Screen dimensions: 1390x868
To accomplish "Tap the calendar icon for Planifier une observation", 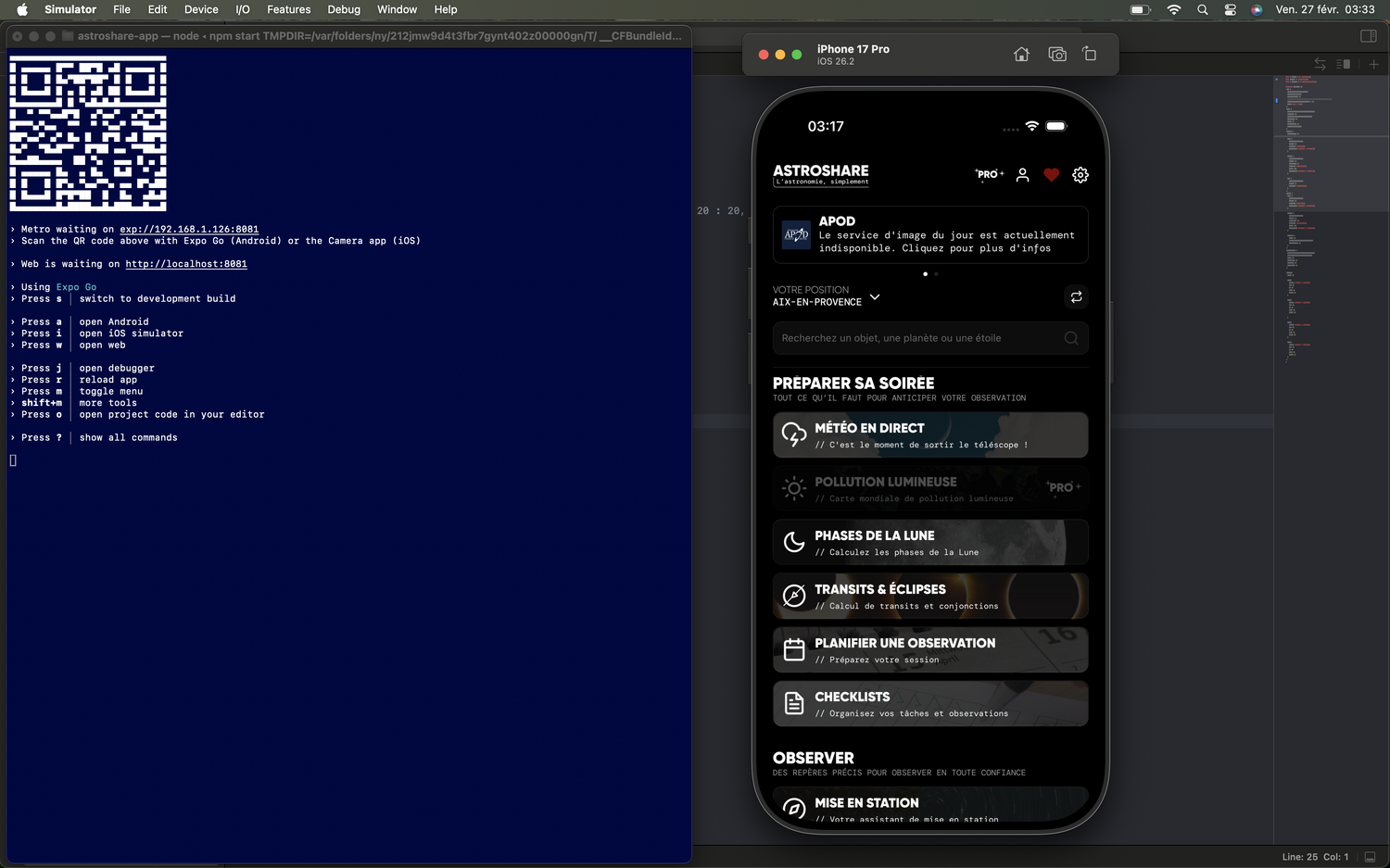I will (x=794, y=649).
